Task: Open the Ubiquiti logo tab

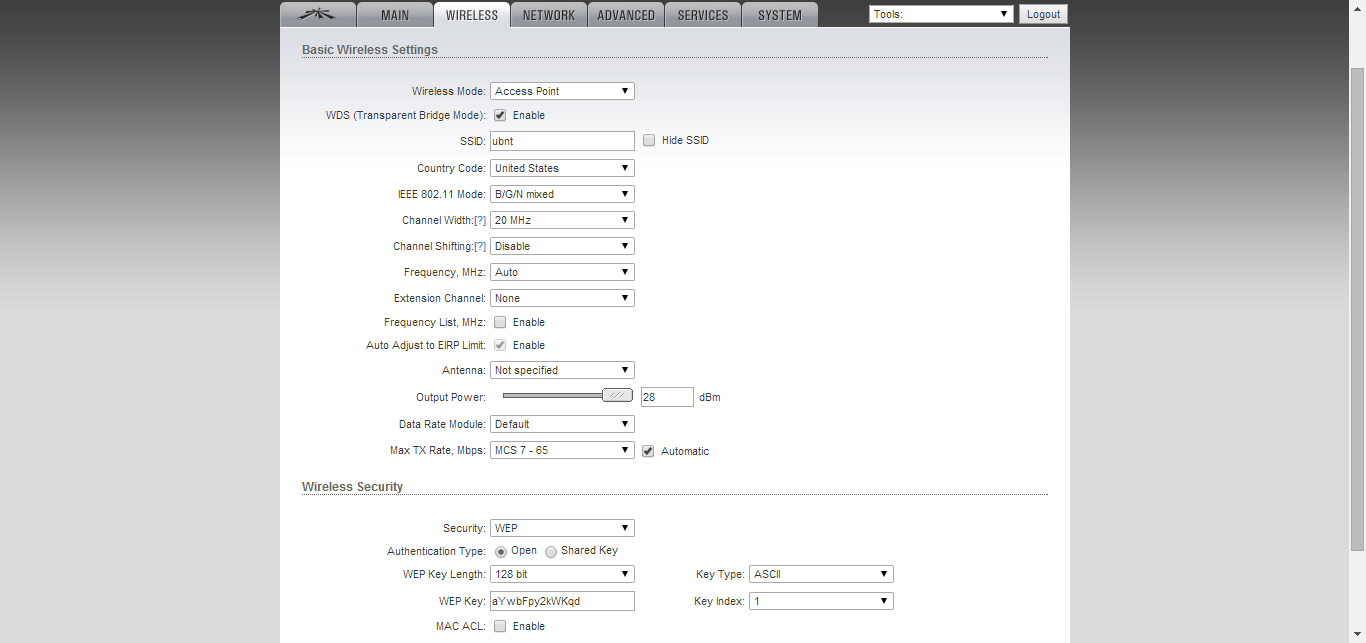Action: [319, 15]
